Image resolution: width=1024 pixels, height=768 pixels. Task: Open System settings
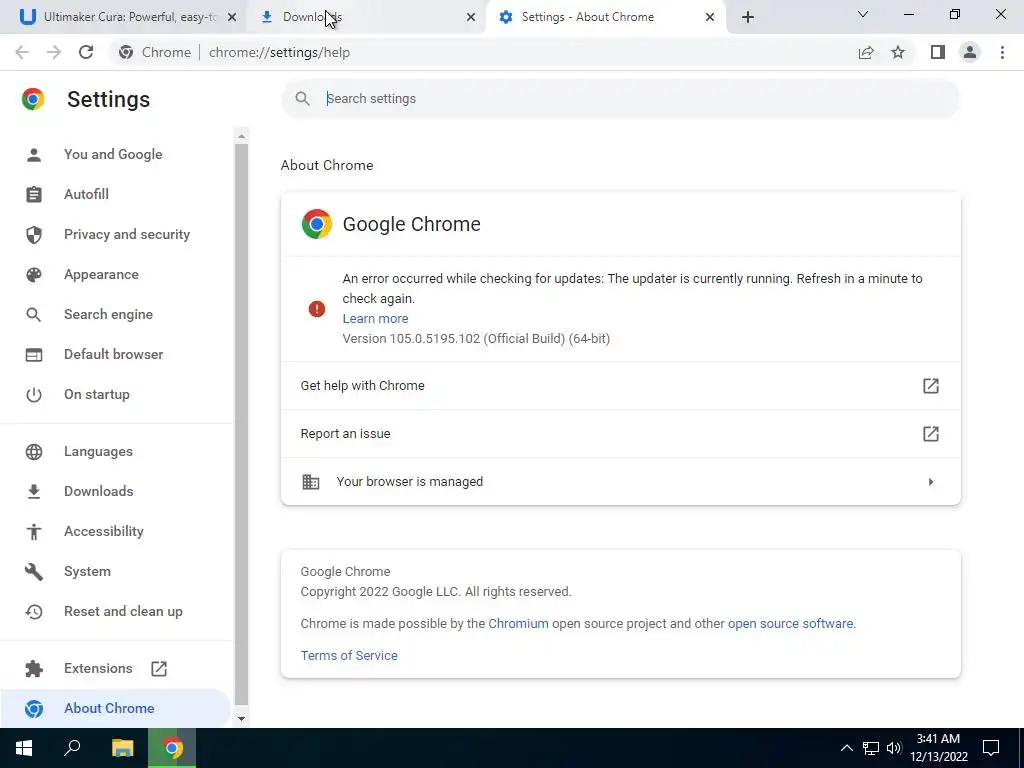pos(87,571)
